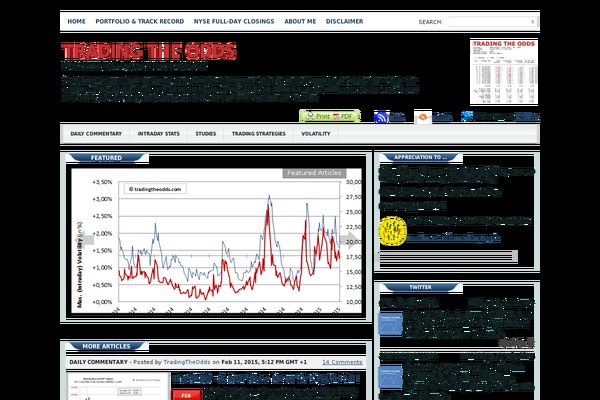Open the Feb 11 article chart thumbnail

(118, 387)
